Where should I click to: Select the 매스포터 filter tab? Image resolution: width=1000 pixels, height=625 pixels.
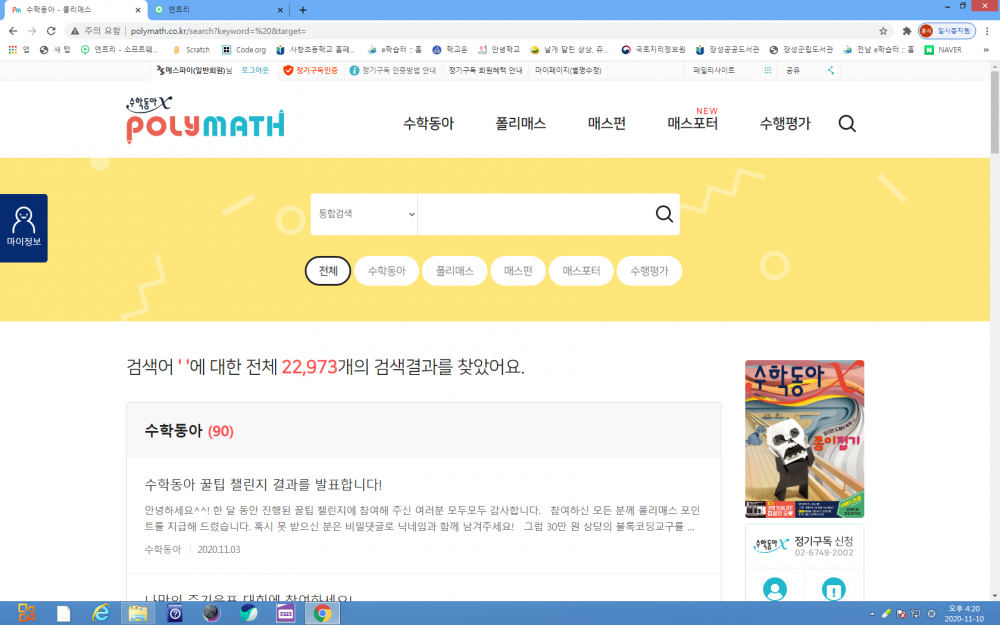[581, 270]
